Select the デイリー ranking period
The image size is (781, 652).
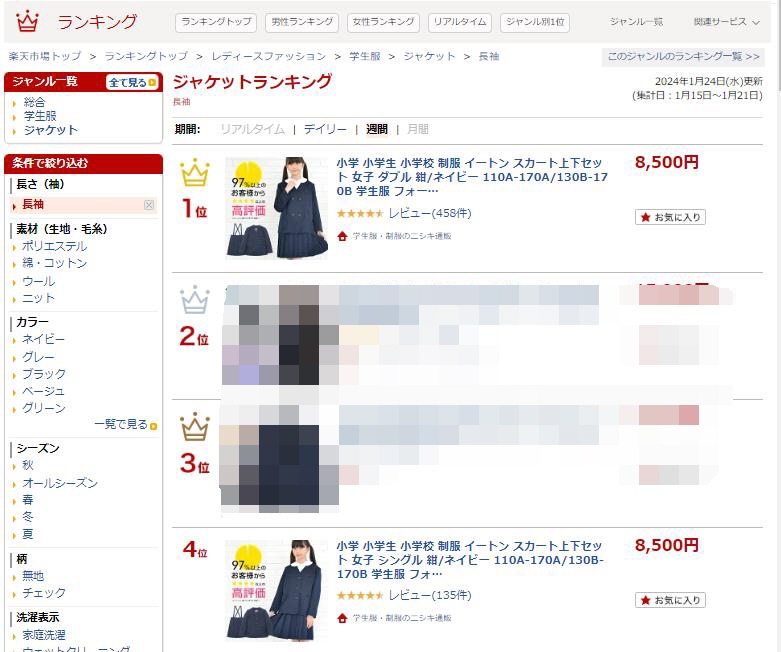(x=325, y=130)
